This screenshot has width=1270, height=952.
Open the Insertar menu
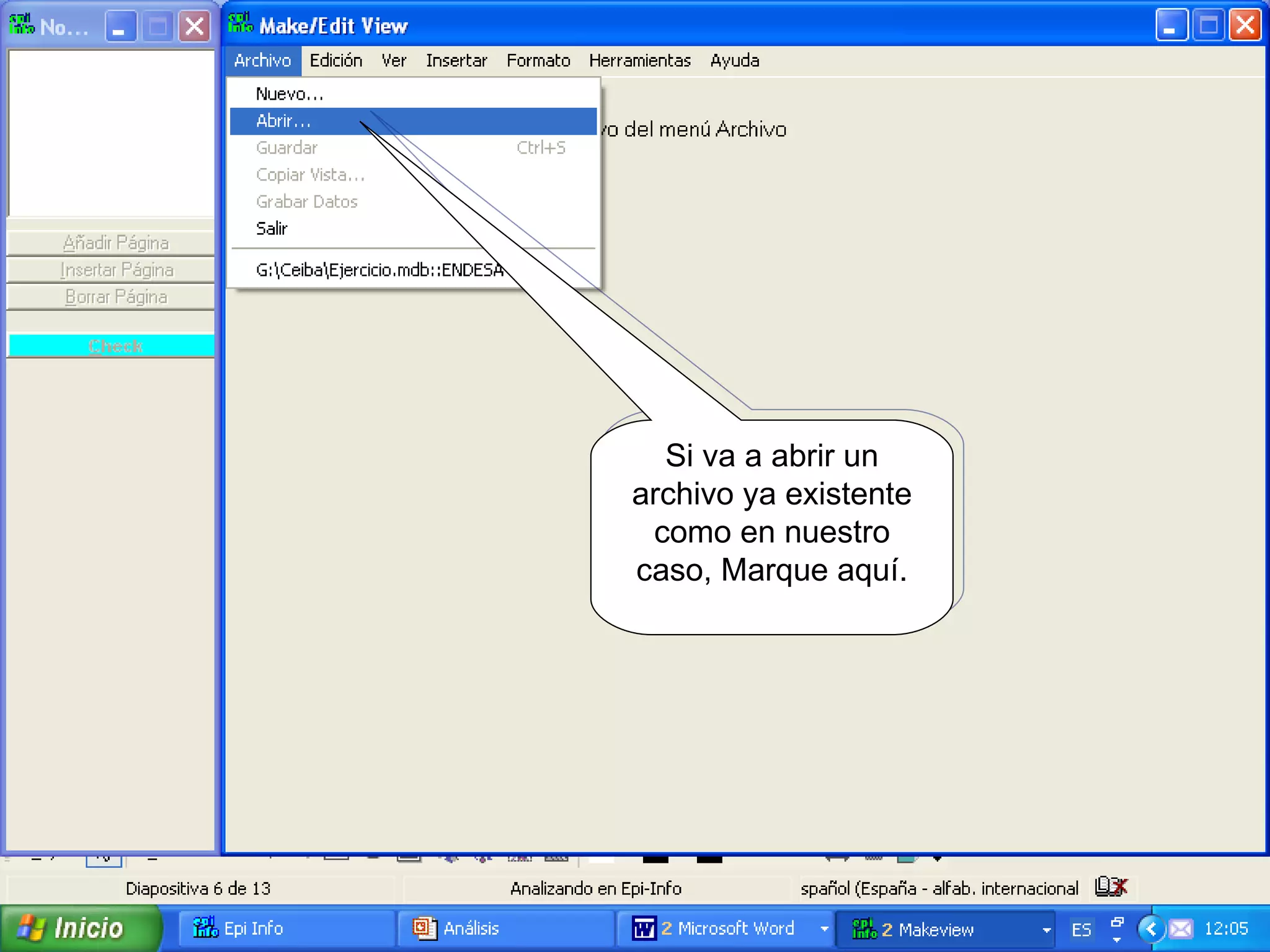click(x=456, y=61)
